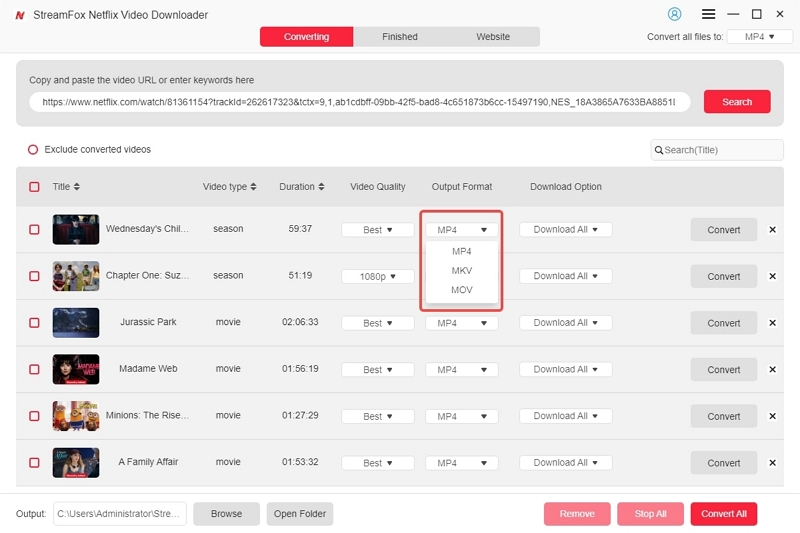Check the Chapter One: Suz... row checkbox
The width and height of the screenshot is (800, 533).
tap(34, 276)
